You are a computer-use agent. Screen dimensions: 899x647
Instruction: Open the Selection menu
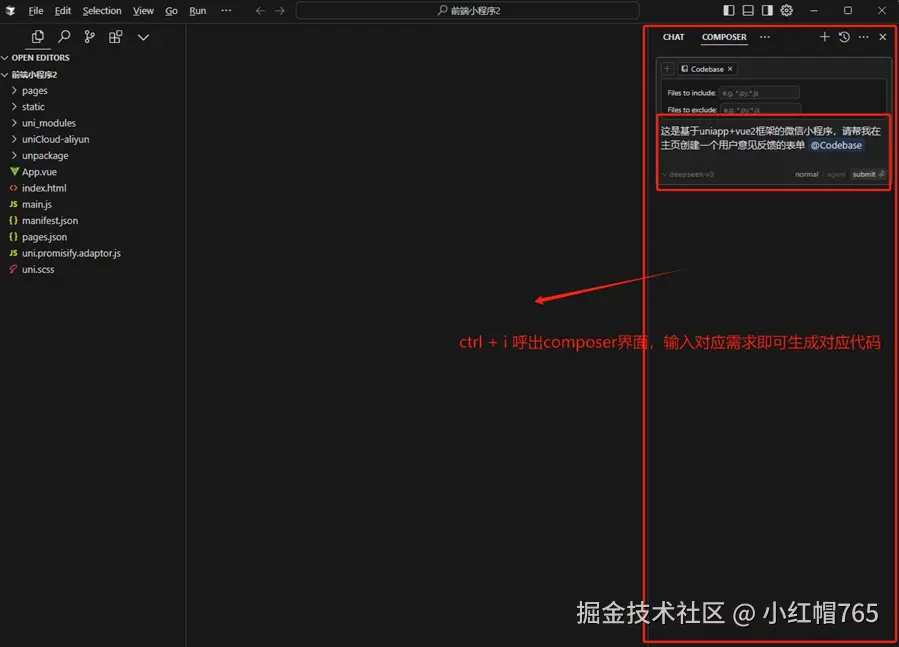[101, 10]
